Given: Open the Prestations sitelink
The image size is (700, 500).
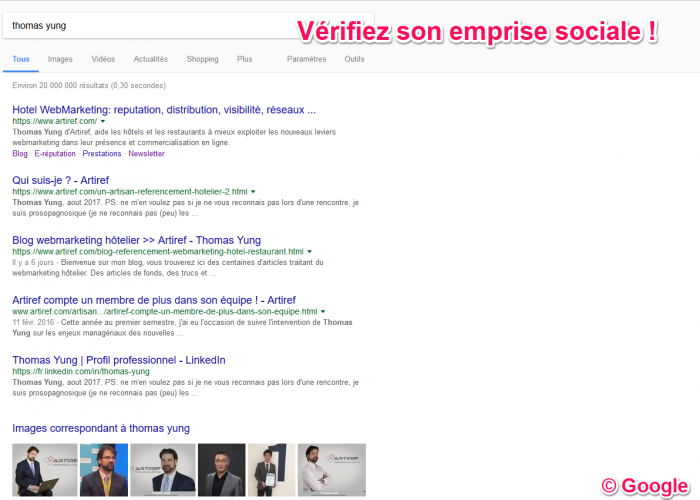Looking at the screenshot, I should [x=102, y=154].
